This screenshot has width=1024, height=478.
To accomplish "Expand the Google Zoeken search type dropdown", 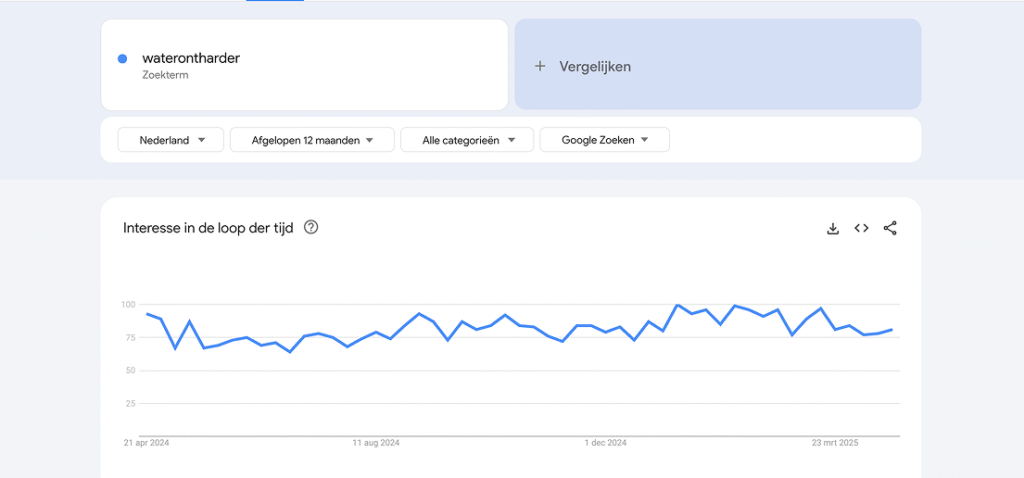I will (x=604, y=140).
